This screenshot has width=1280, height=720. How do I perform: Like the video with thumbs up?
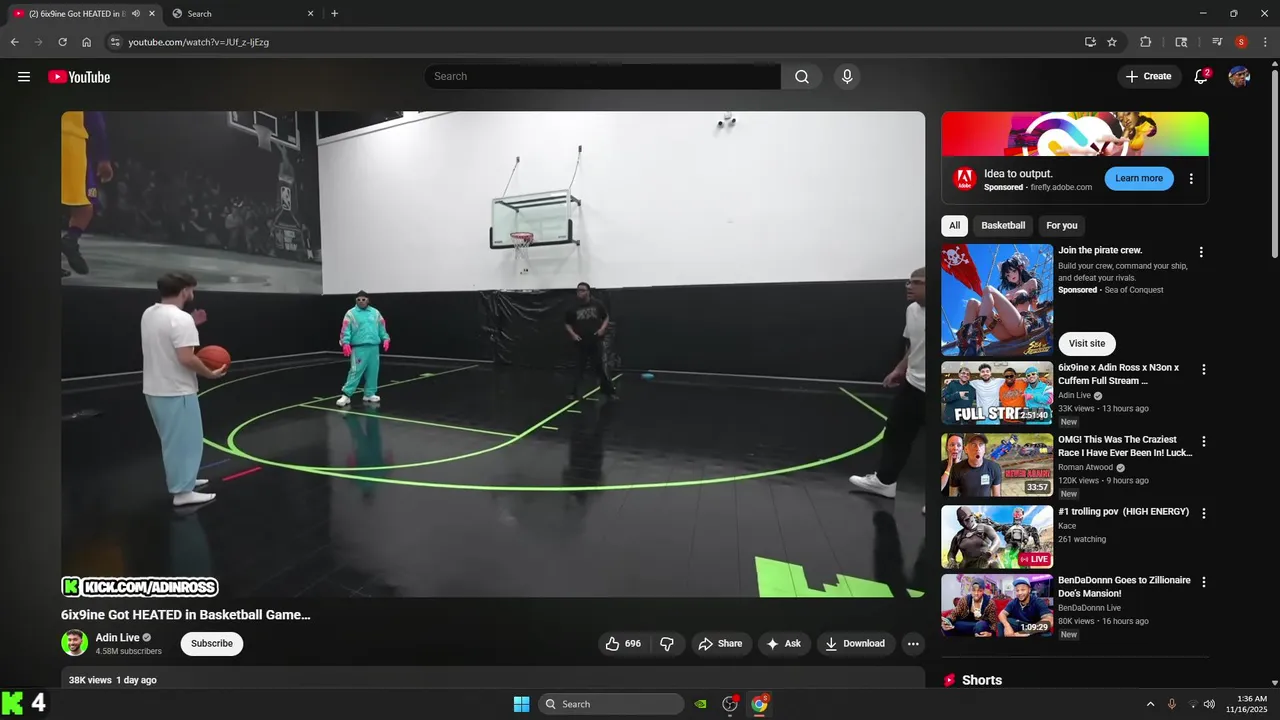pos(623,644)
